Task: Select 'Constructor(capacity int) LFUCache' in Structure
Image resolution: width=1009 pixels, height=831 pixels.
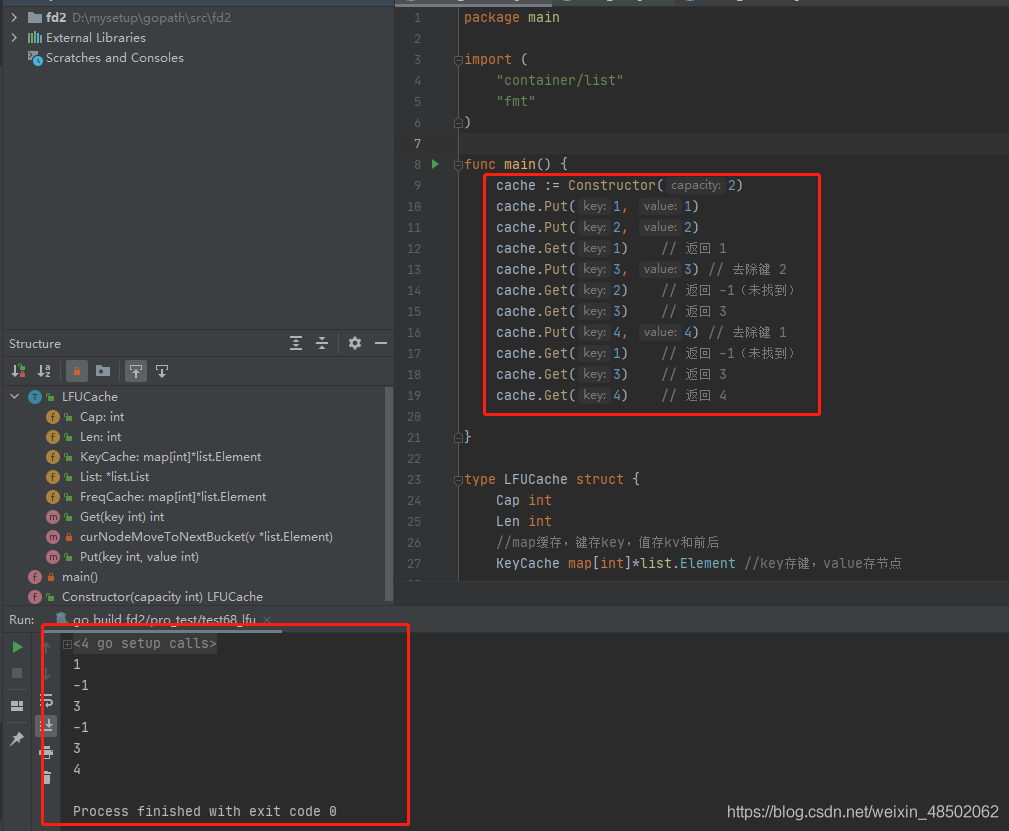Action: (162, 597)
